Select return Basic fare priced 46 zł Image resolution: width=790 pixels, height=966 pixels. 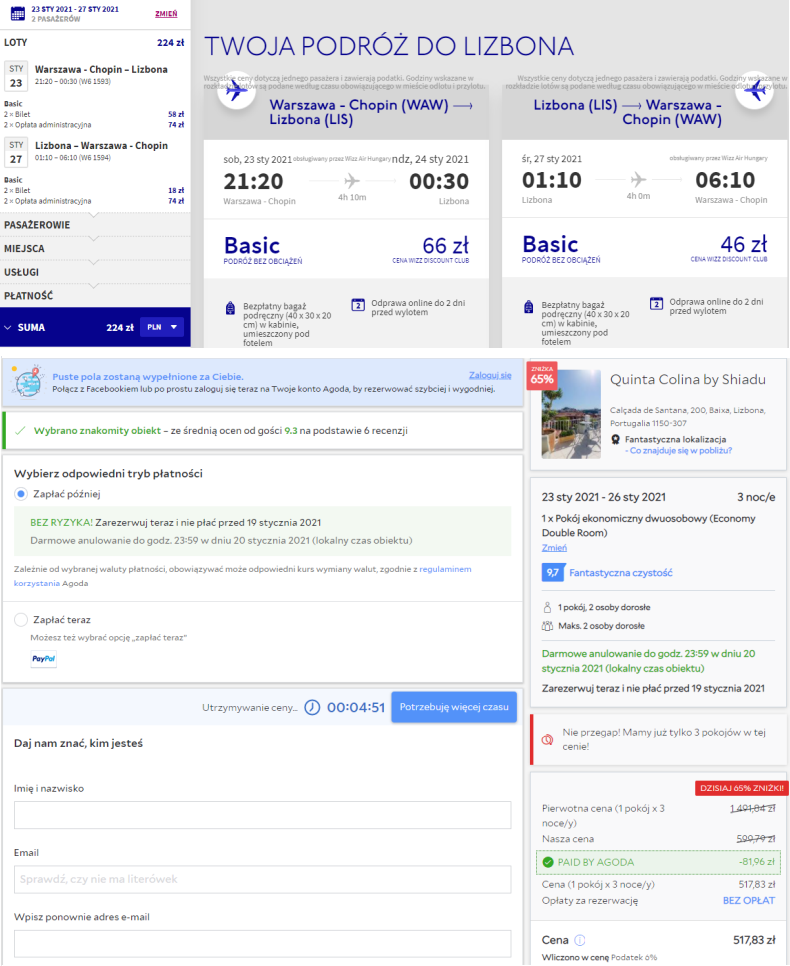(645, 248)
